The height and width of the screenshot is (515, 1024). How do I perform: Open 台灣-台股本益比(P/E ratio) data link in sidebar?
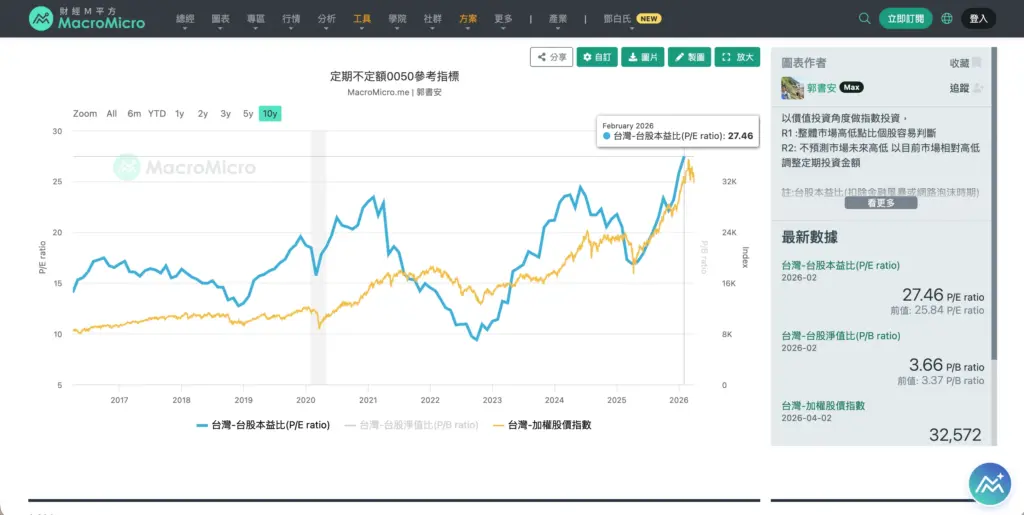pos(840,265)
